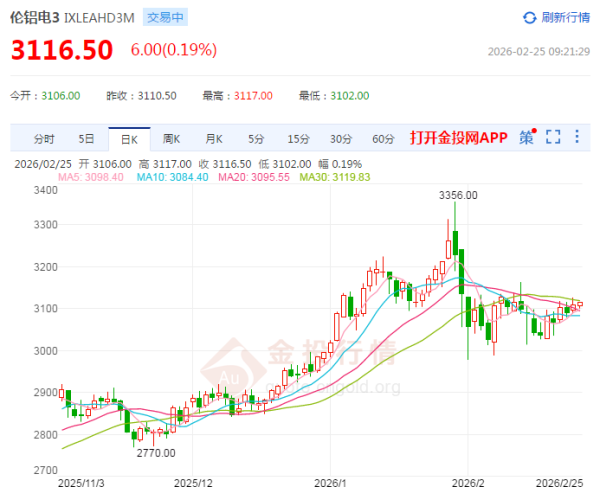The height and width of the screenshot is (487, 600).
Task: Switch to the 分时 tab
Action: [x=44, y=139]
